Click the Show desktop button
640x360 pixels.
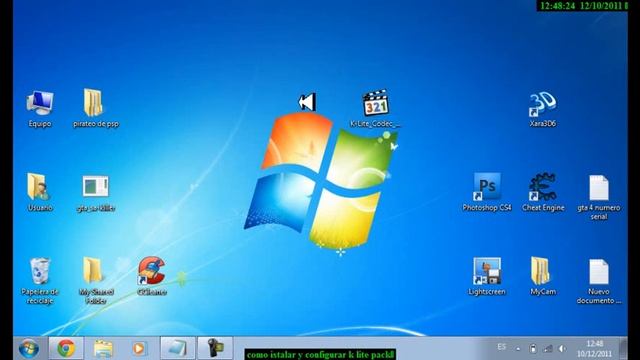point(623,349)
